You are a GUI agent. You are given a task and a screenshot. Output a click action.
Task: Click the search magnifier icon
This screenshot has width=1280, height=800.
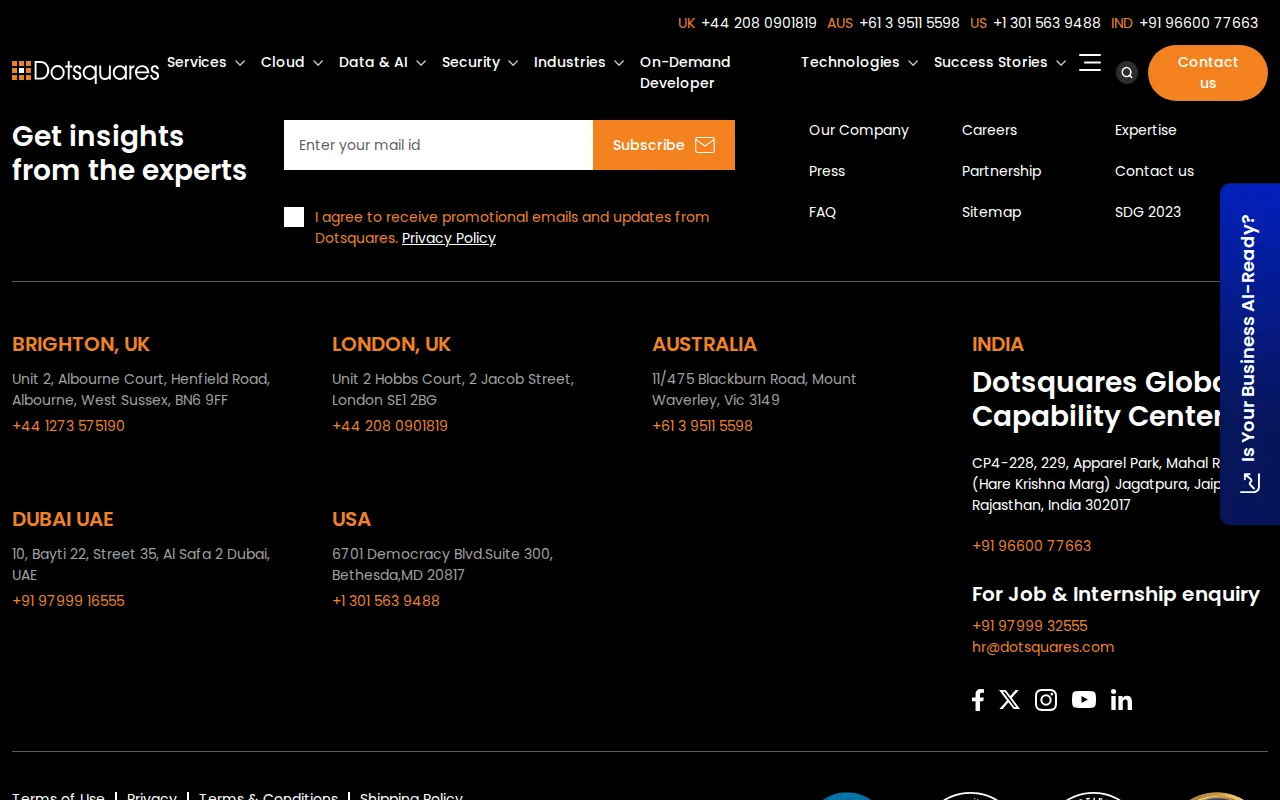coord(1127,72)
